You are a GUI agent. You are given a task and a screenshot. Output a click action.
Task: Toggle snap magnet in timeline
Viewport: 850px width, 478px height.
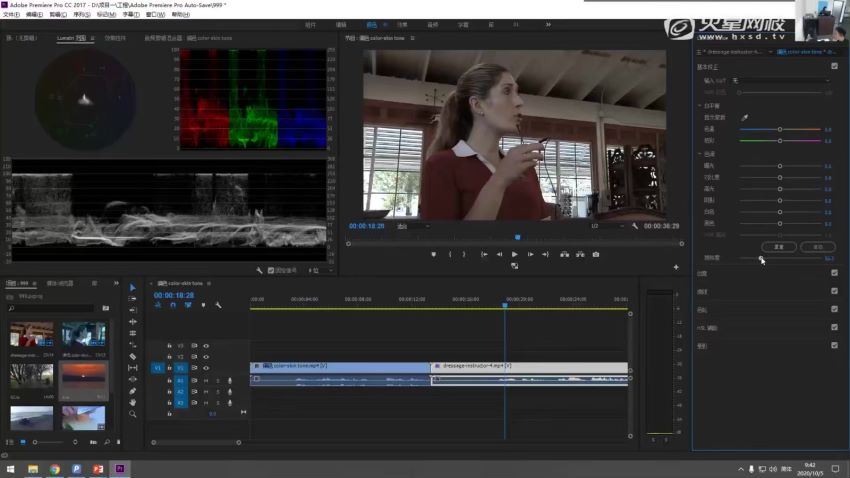(173, 305)
